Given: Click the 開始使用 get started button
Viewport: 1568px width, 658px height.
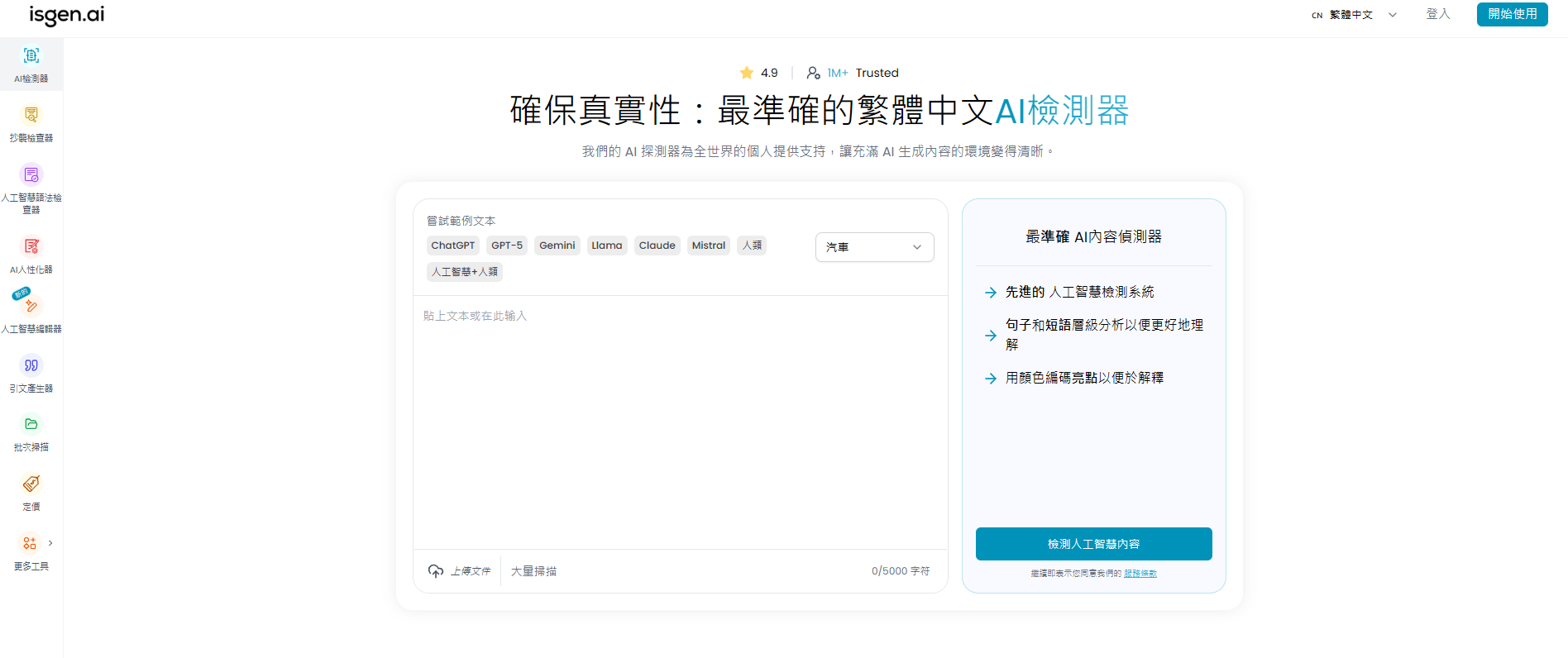Looking at the screenshot, I should coord(1512,14).
